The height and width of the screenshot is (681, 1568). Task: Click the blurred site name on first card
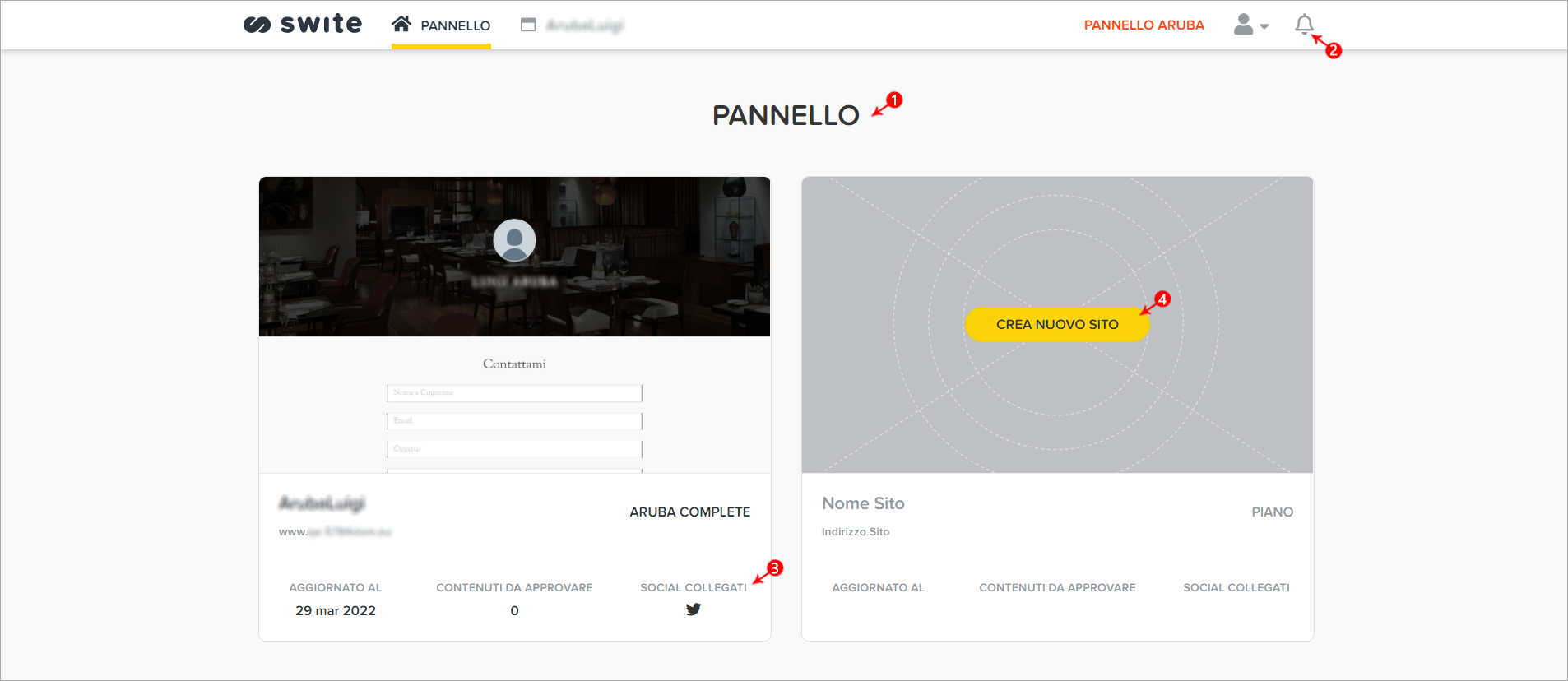322,503
